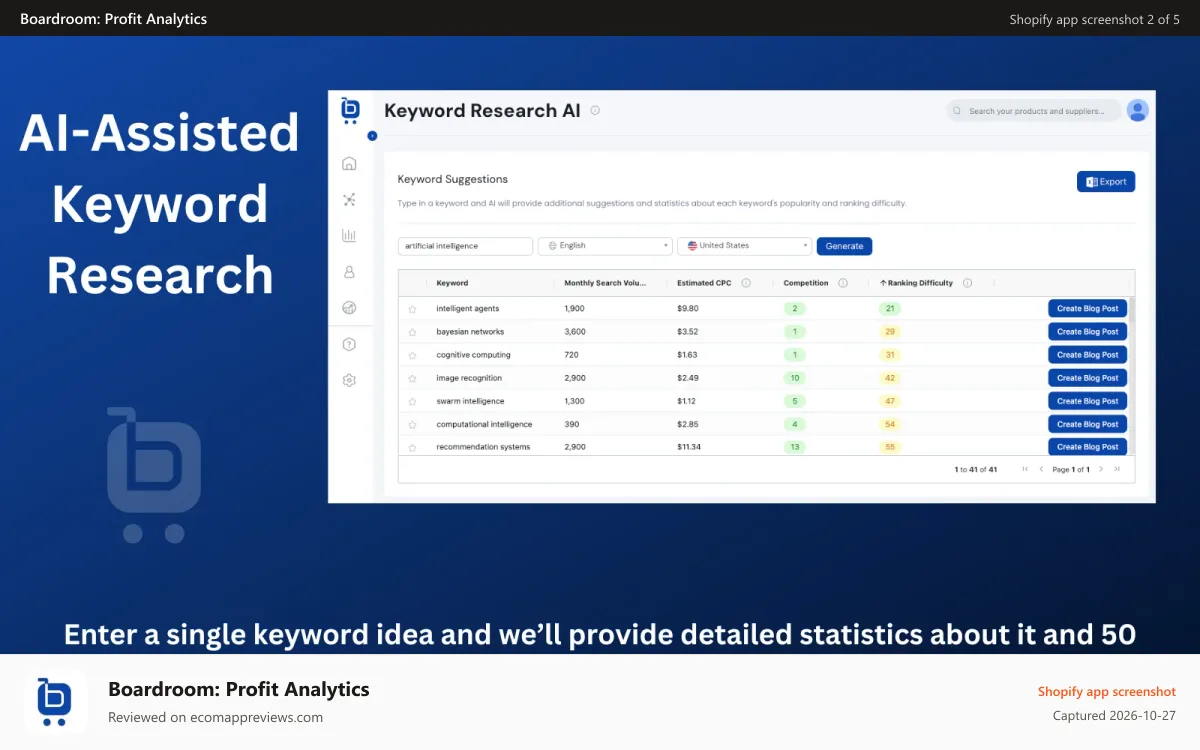Click the info icon next to Estimated CPC
This screenshot has height=750, width=1200.
(746, 283)
